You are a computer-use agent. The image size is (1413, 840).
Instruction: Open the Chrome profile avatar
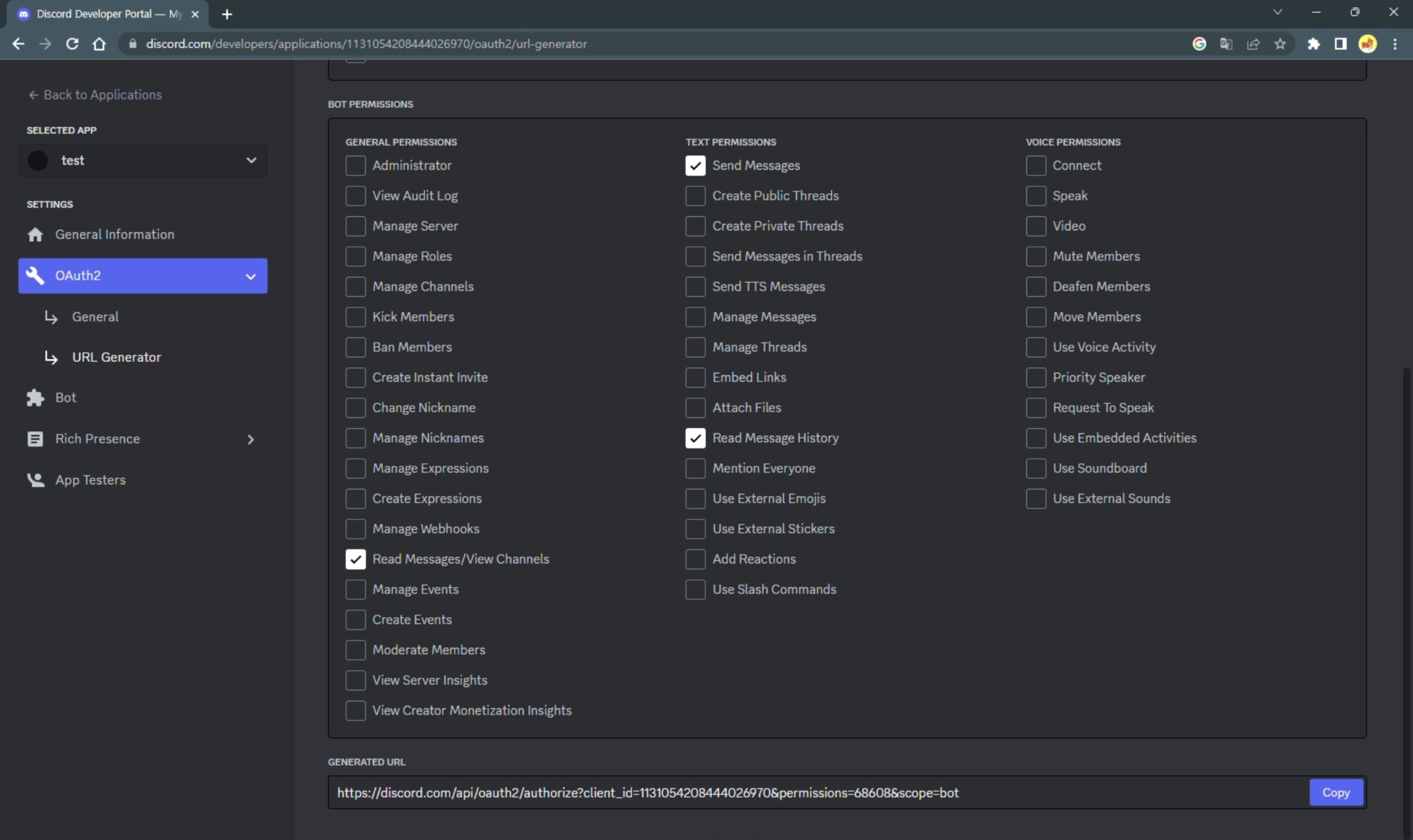1368,43
